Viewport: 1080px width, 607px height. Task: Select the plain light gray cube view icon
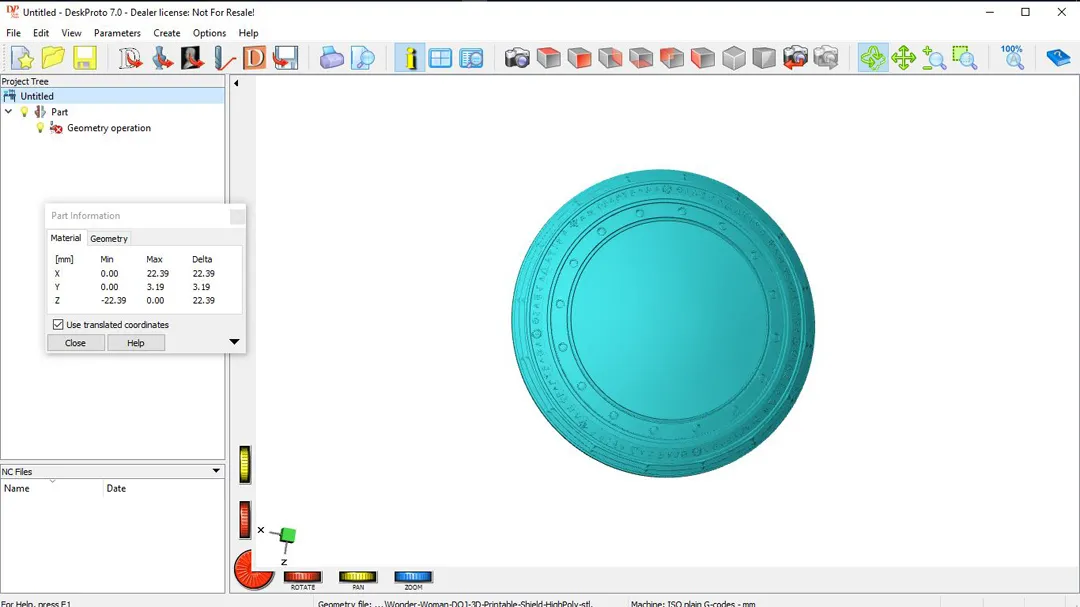[734, 58]
